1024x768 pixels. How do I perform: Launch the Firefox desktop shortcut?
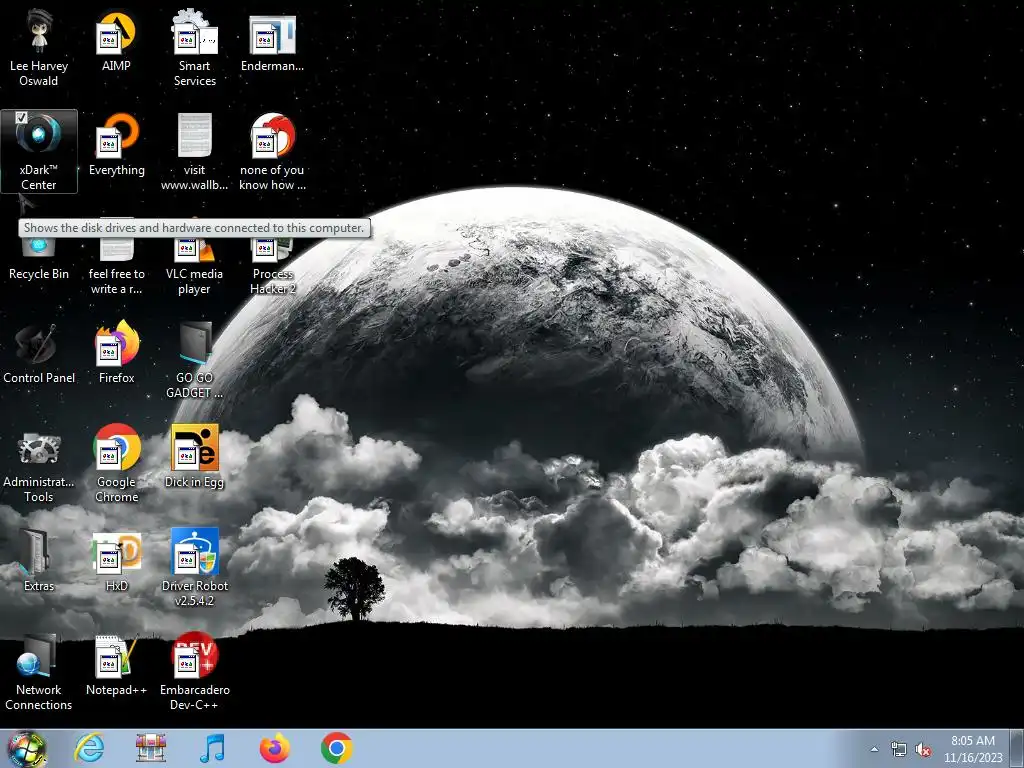(x=117, y=353)
